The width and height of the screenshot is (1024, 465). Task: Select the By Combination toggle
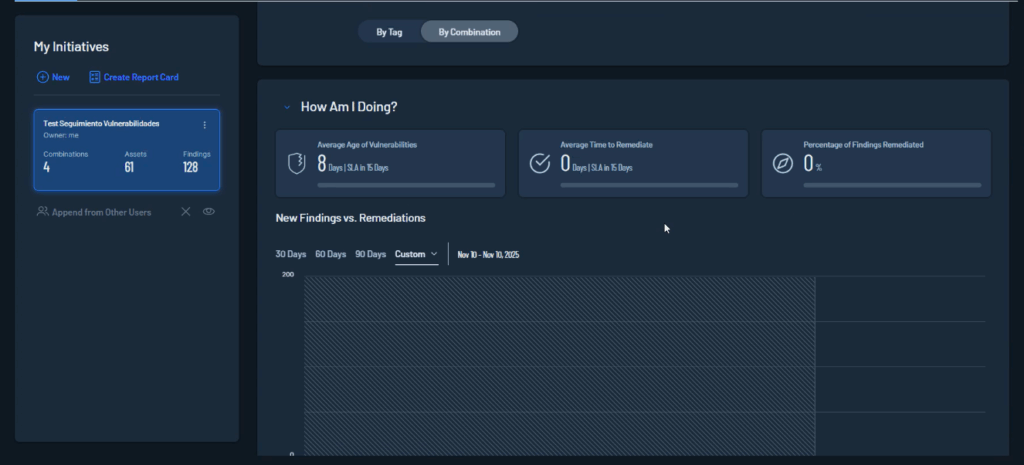469,32
